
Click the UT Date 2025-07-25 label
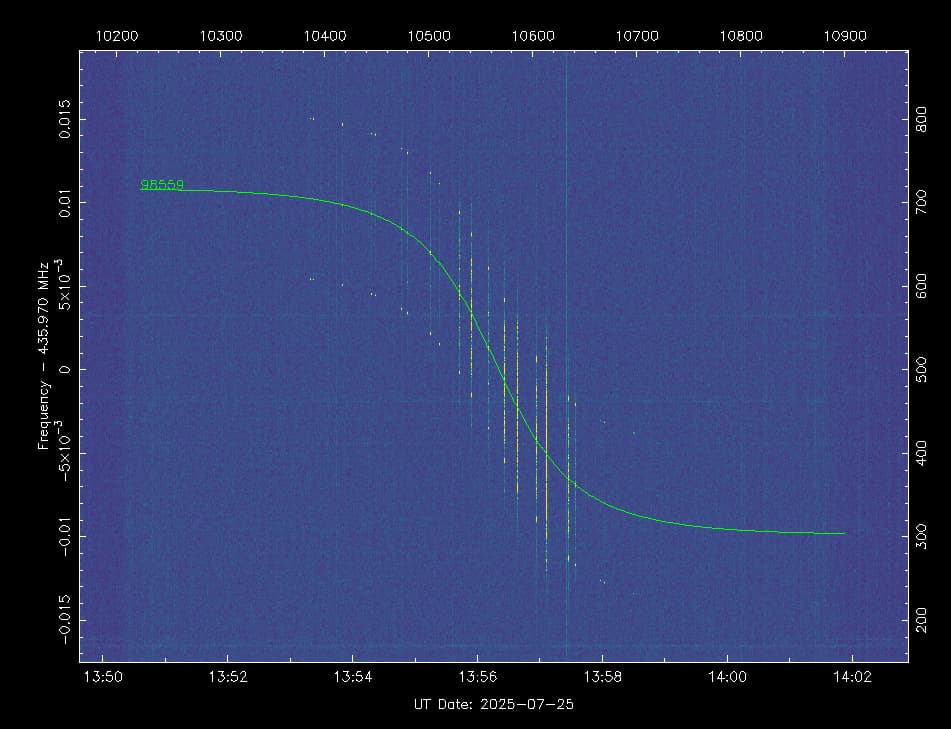click(x=493, y=704)
